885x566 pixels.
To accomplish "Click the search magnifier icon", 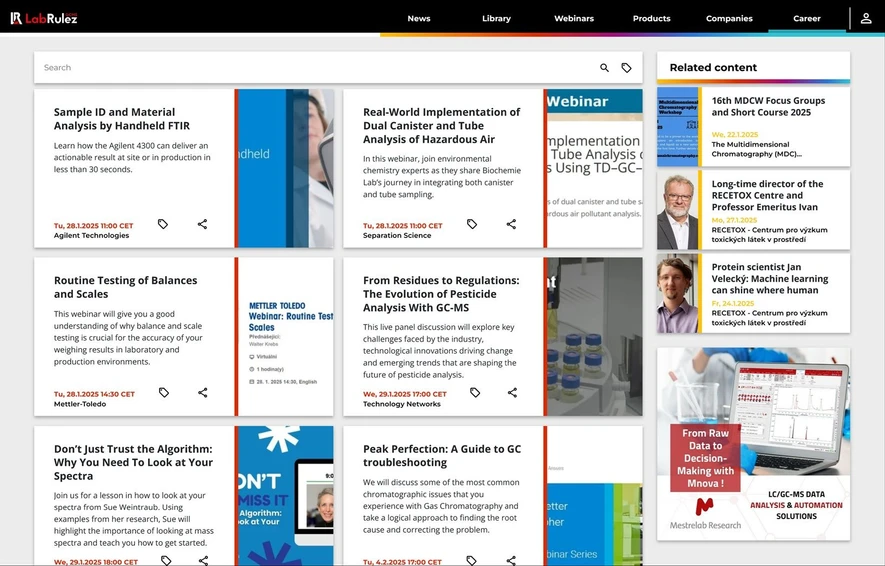I will (x=604, y=68).
